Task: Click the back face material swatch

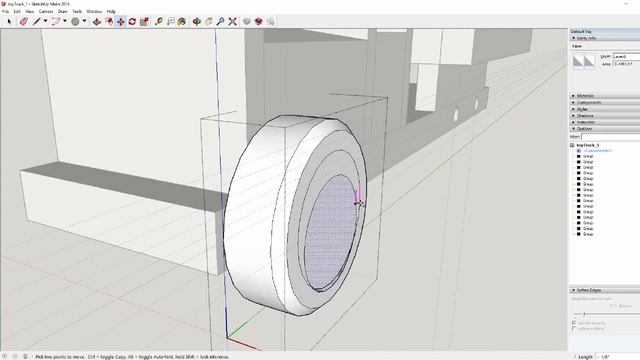Action: click(x=589, y=62)
